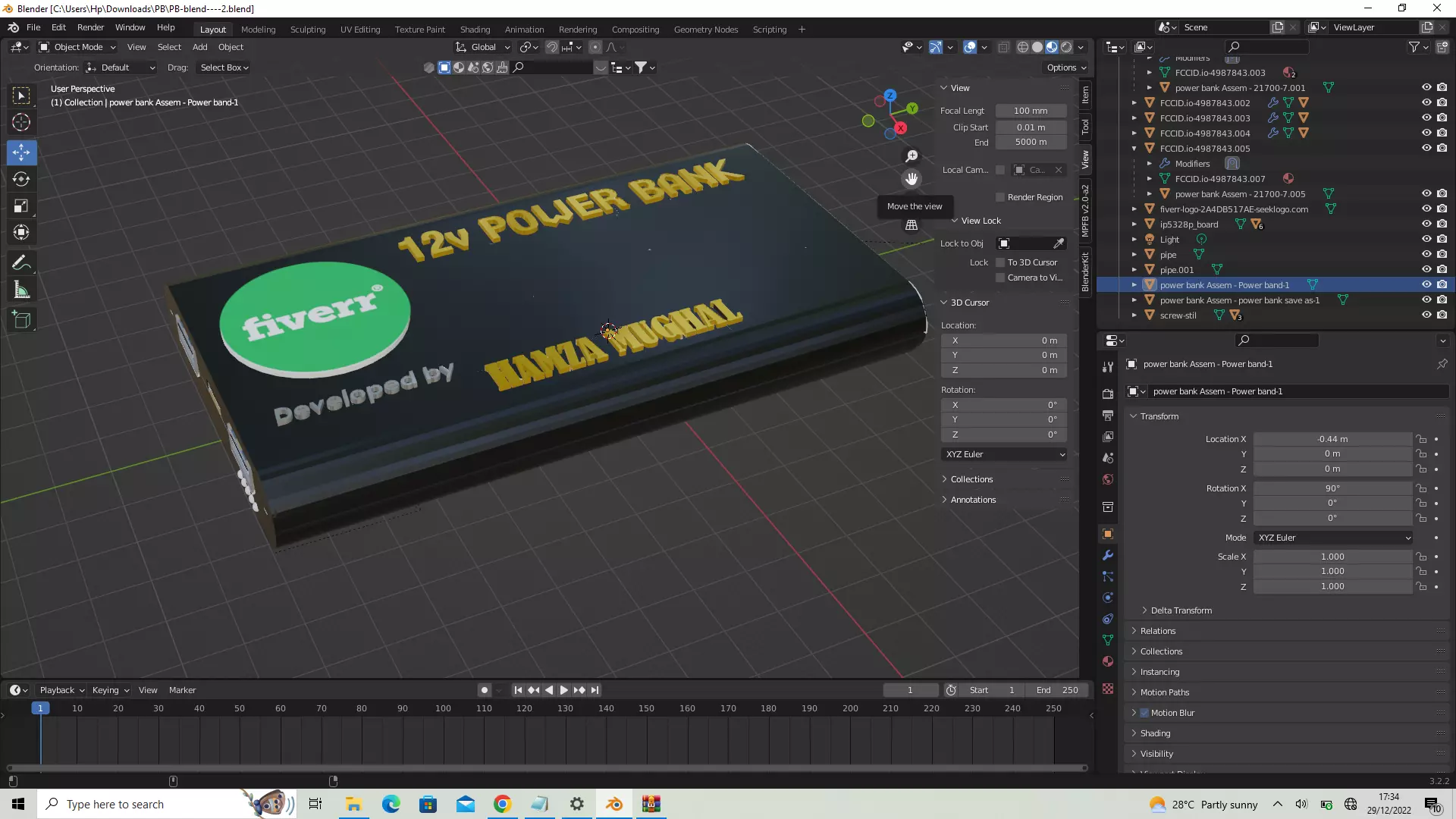Open the Material properties tab
Image resolution: width=1456 pixels, height=819 pixels.
[1108, 661]
